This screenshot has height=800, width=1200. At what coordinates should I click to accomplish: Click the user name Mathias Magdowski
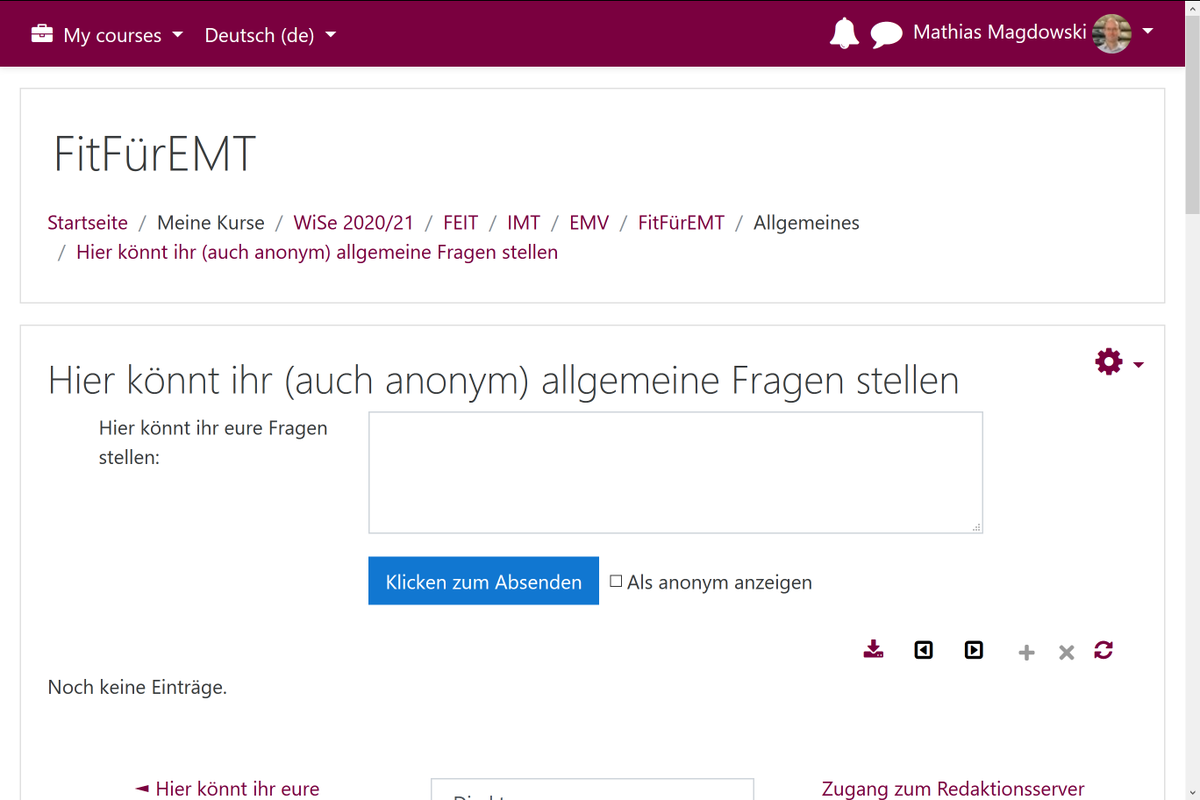click(1000, 33)
